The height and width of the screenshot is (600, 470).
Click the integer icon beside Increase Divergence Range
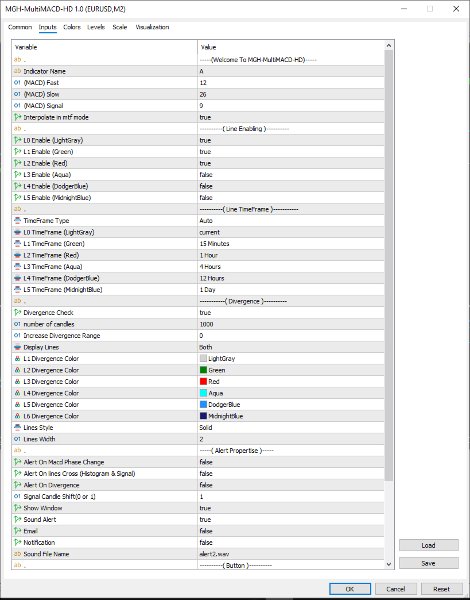tap(17, 336)
